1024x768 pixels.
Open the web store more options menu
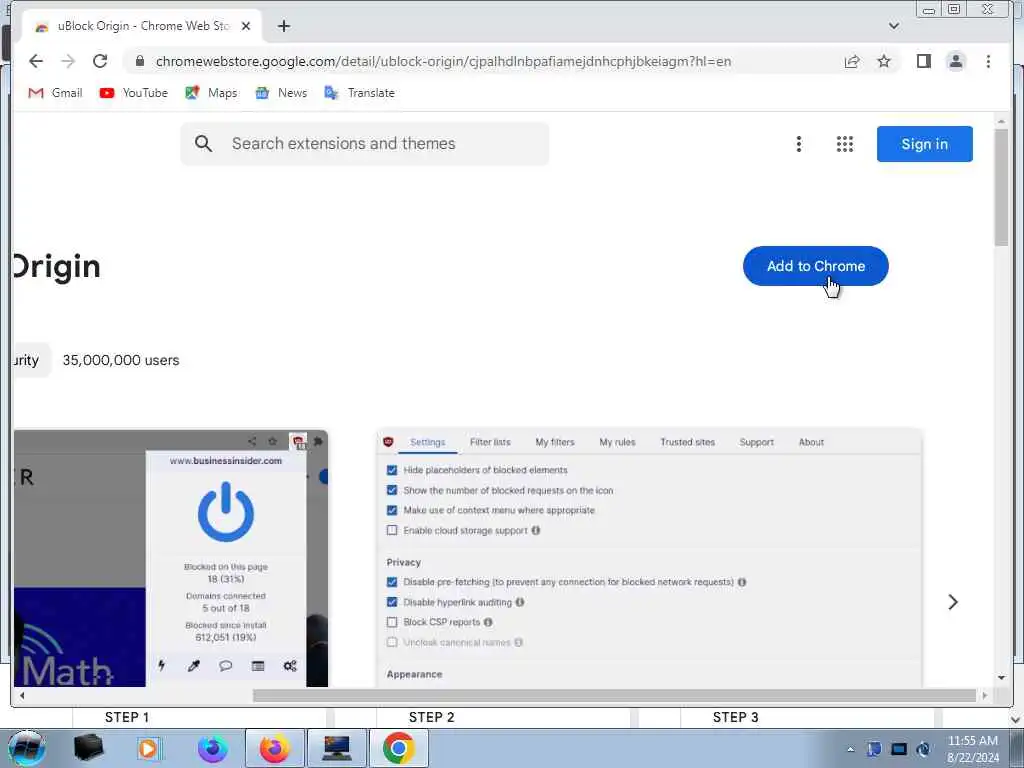[x=799, y=144]
